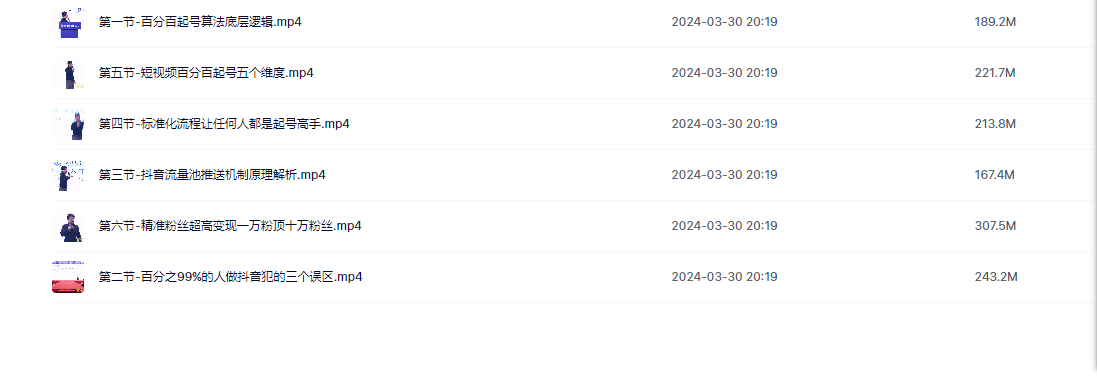The width and height of the screenshot is (1097, 392).
Task: Select the 213.8M size value
Action: (x=995, y=124)
